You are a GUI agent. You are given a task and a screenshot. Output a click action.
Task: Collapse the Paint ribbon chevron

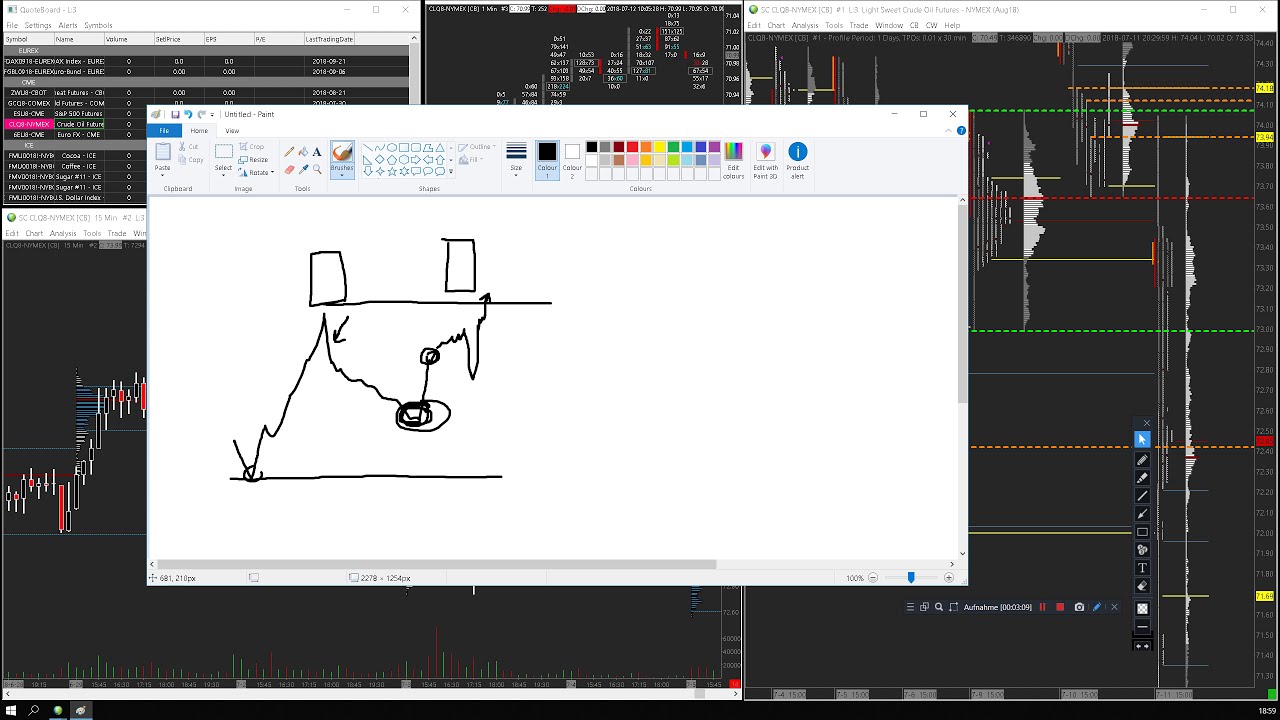(x=950, y=131)
